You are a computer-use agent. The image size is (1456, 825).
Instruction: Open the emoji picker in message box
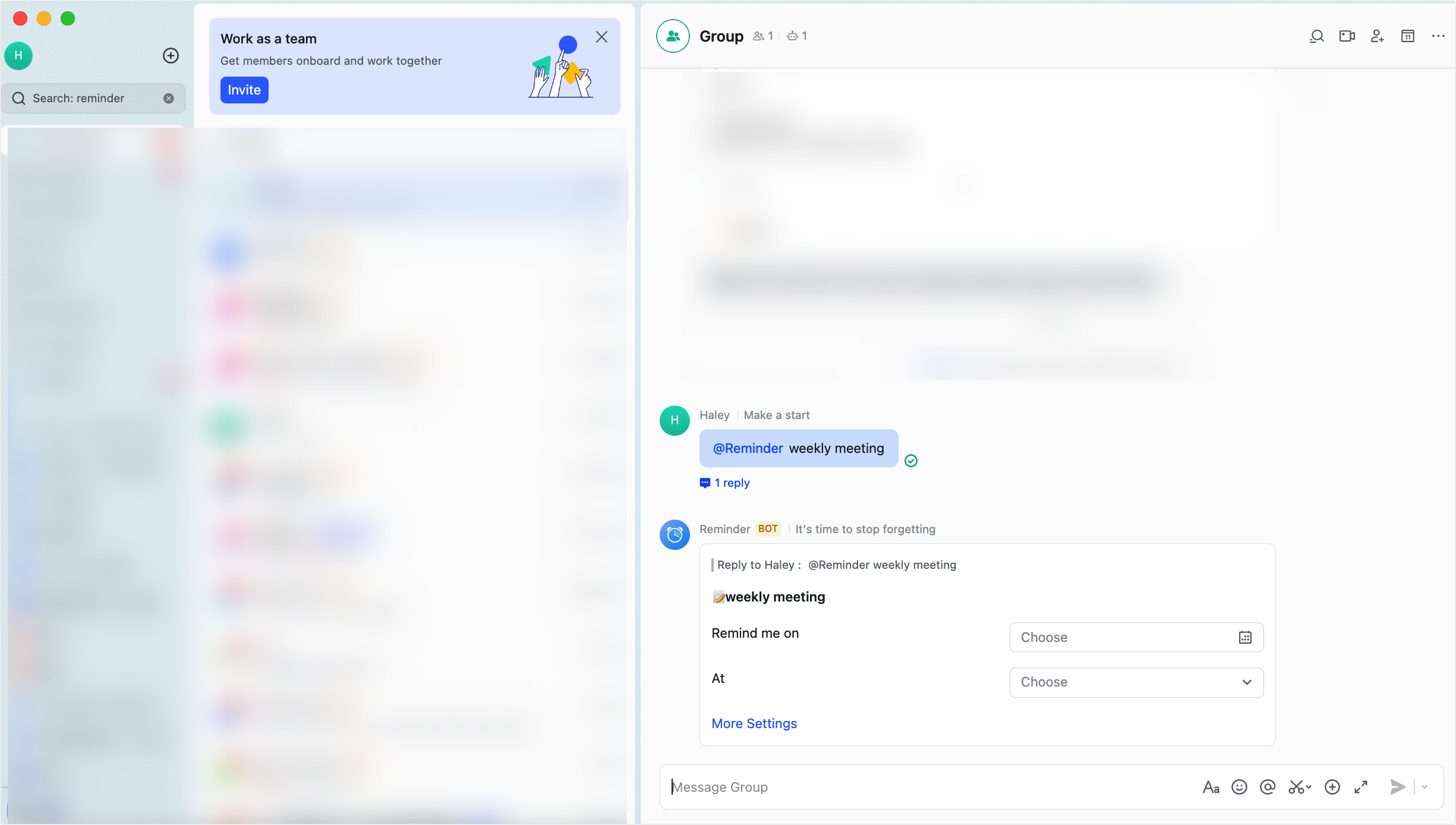(1239, 787)
